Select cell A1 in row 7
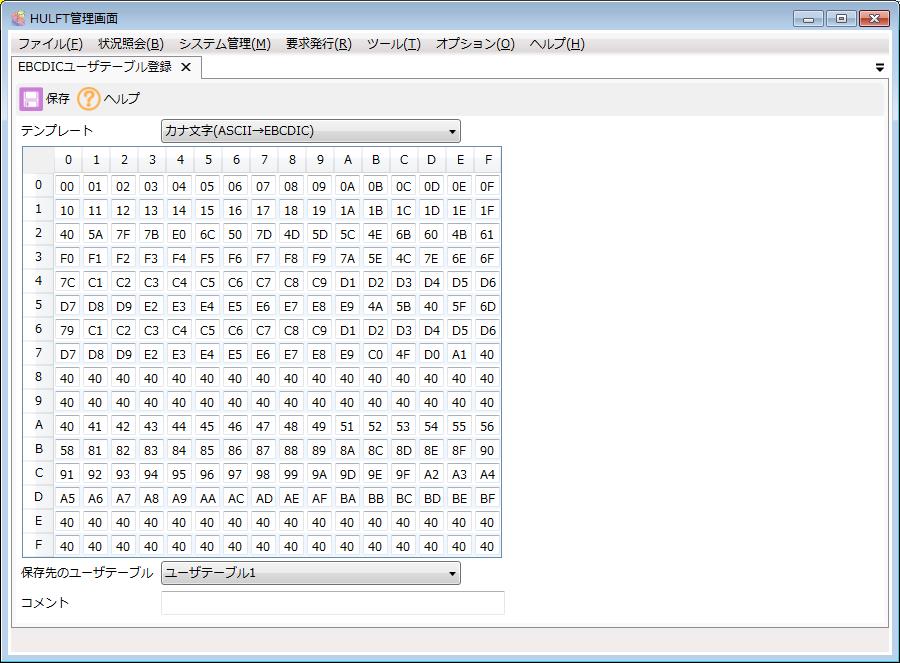The image size is (900, 663). click(x=459, y=355)
